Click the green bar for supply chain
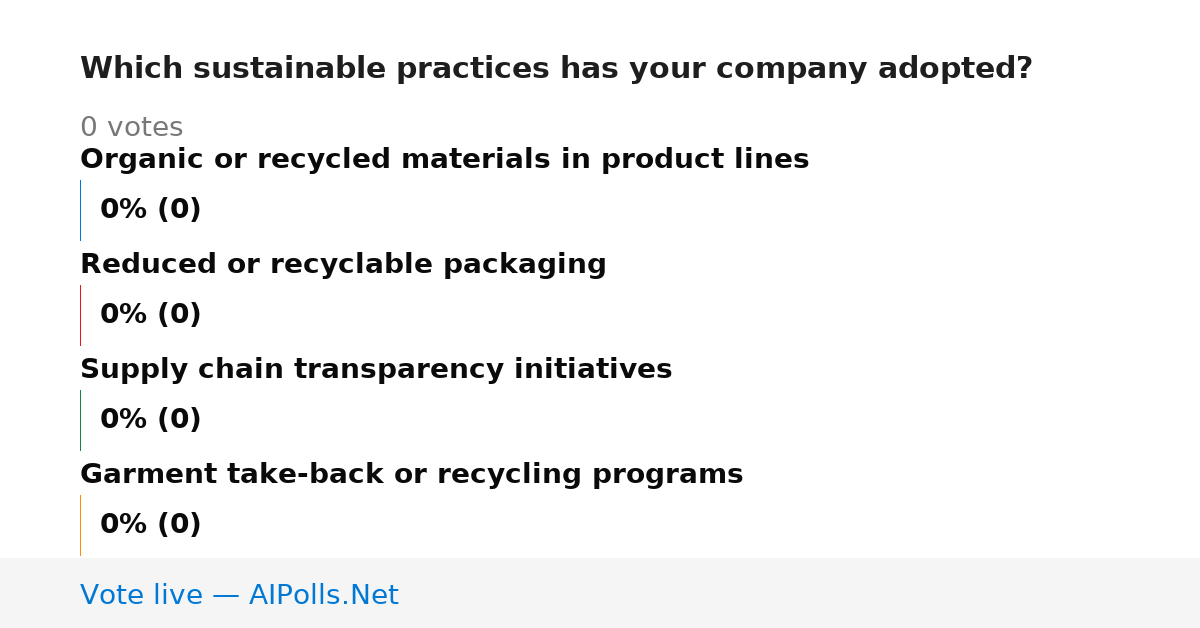Image resolution: width=1200 pixels, height=628 pixels. pos(80,420)
